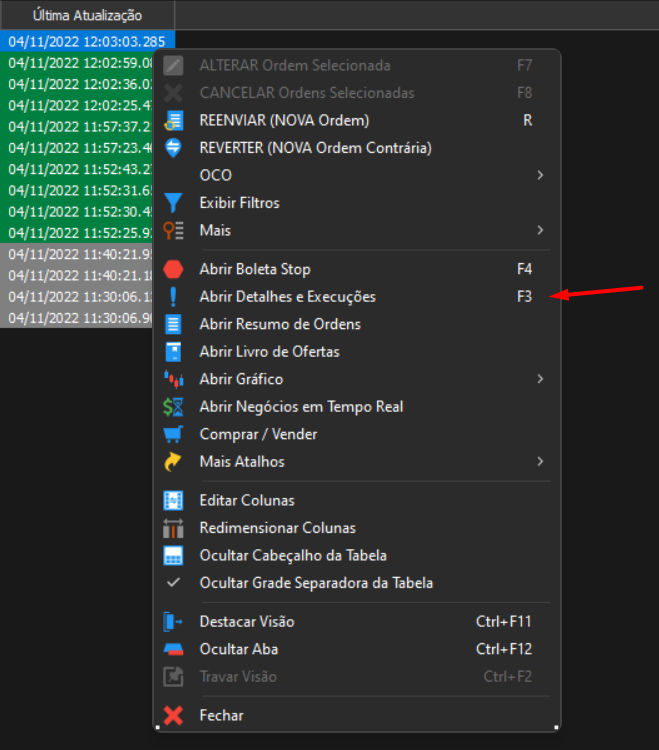Click the Redimensionar Colunas icon
The image size is (659, 750).
click(173, 528)
